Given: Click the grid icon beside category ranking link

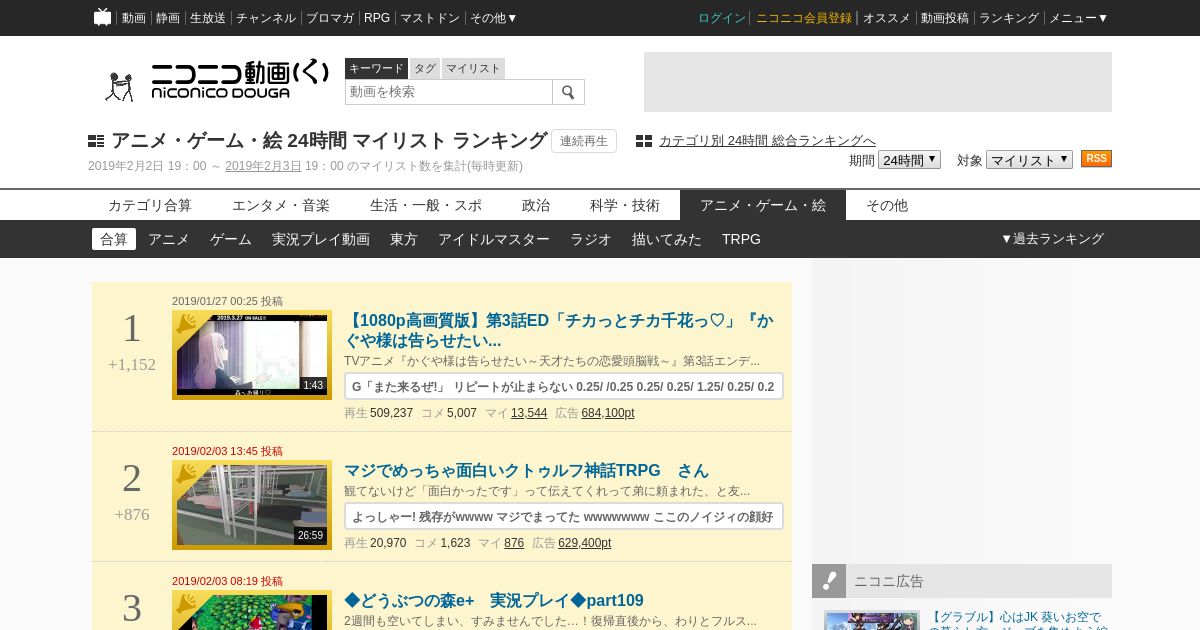Looking at the screenshot, I should 644,141.
